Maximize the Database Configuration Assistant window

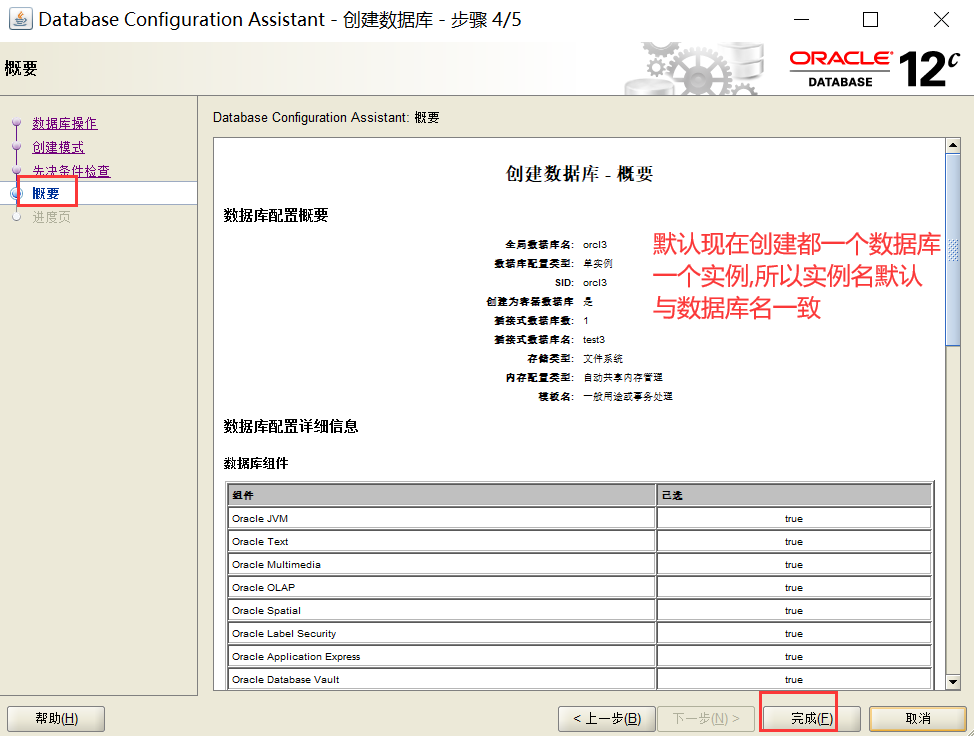pos(870,19)
